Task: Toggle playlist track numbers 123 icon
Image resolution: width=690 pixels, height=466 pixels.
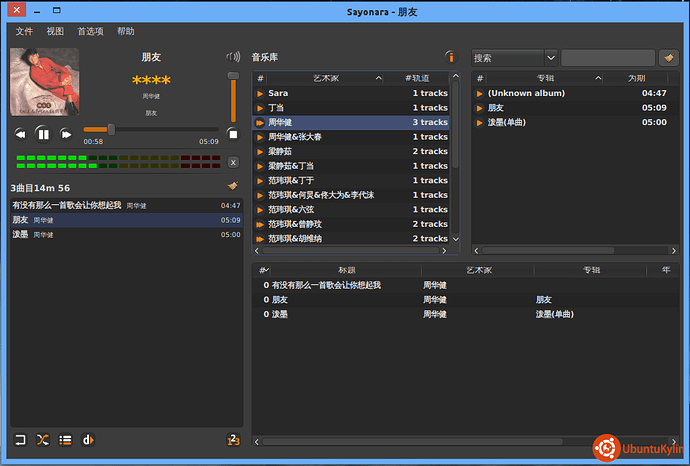Action: tap(233, 440)
